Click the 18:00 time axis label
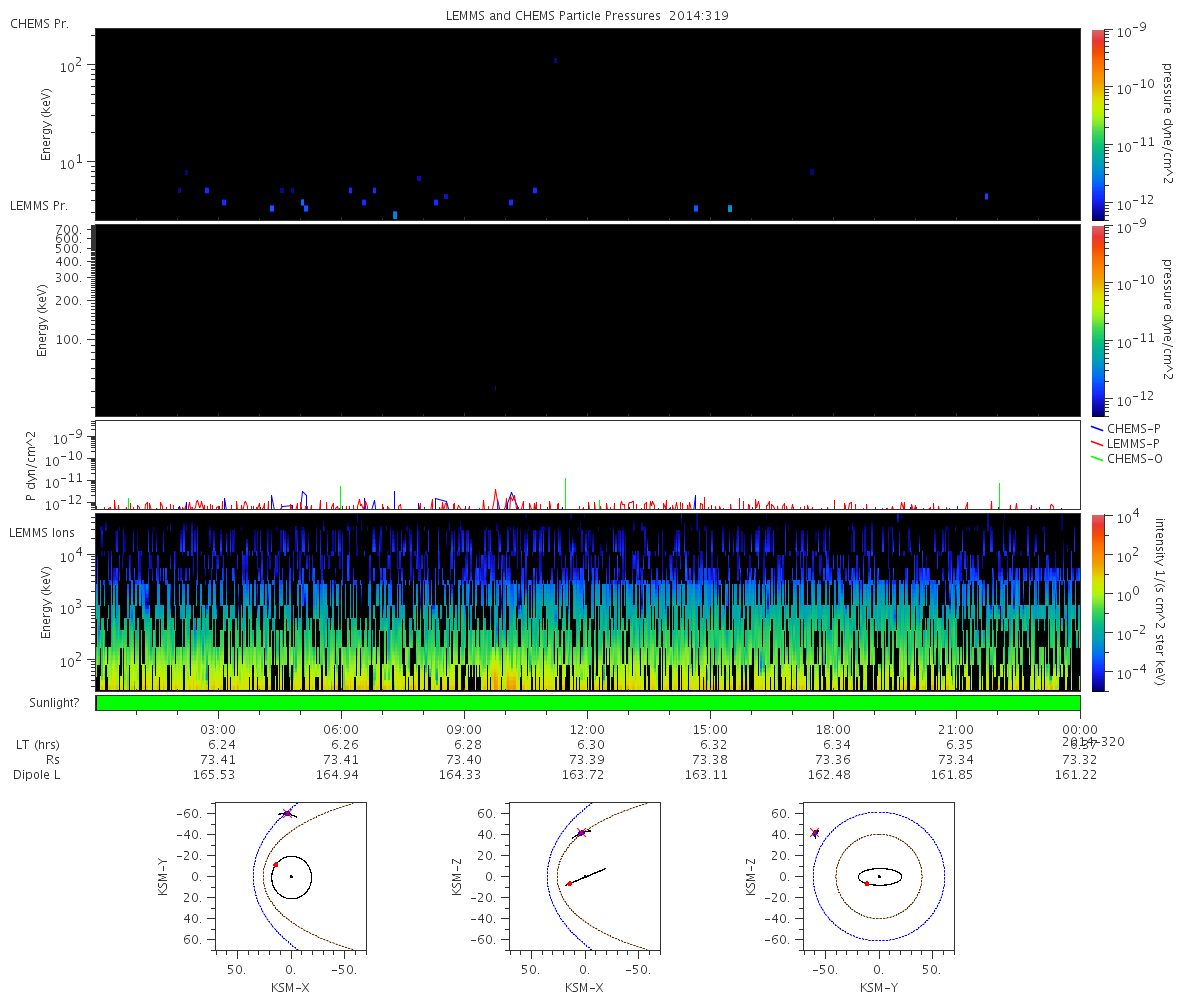Screen dimensions: 1200x1000 click(833, 729)
